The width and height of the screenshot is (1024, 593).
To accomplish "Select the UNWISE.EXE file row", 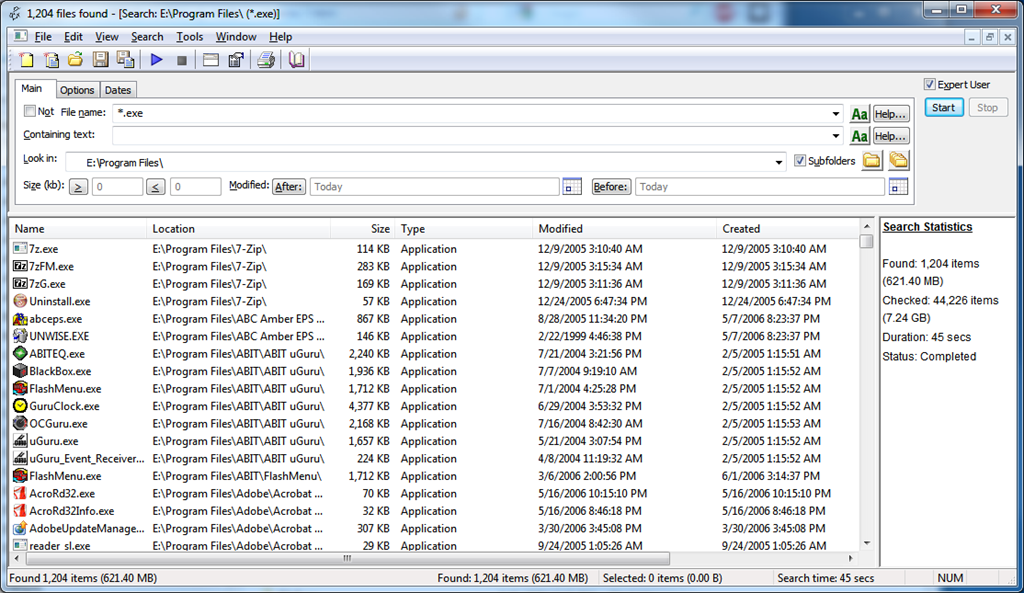I will [435, 336].
